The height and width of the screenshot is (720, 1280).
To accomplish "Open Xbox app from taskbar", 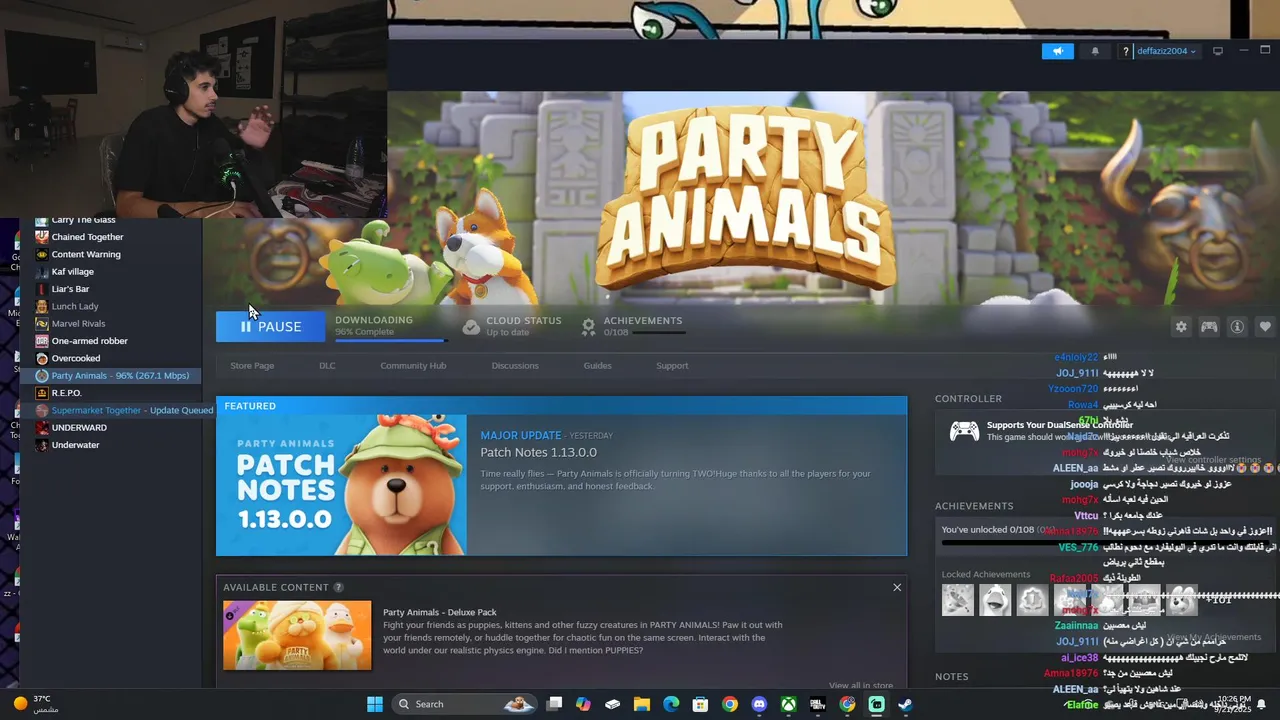I will [789, 704].
